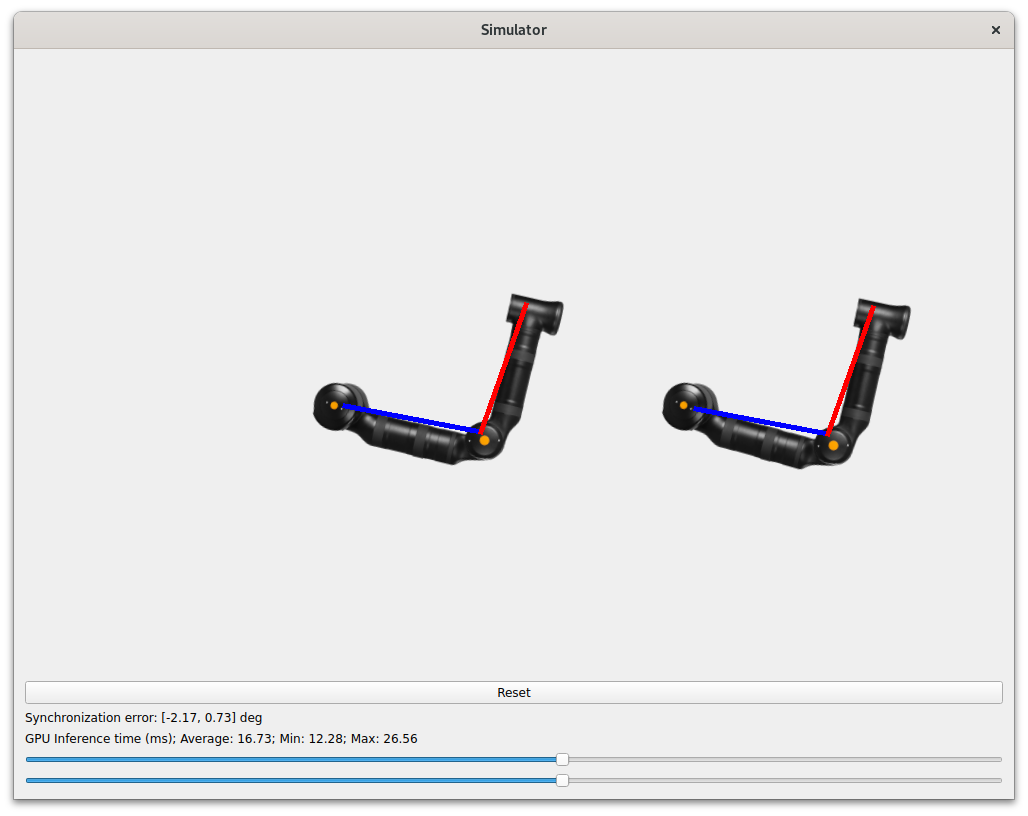Click the upper slider handle
1028x816 pixels.
pos(562,759)
